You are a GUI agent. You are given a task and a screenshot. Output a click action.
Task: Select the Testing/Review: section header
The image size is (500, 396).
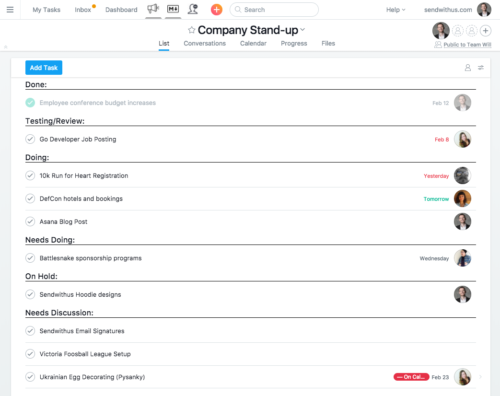click(55, 121)
